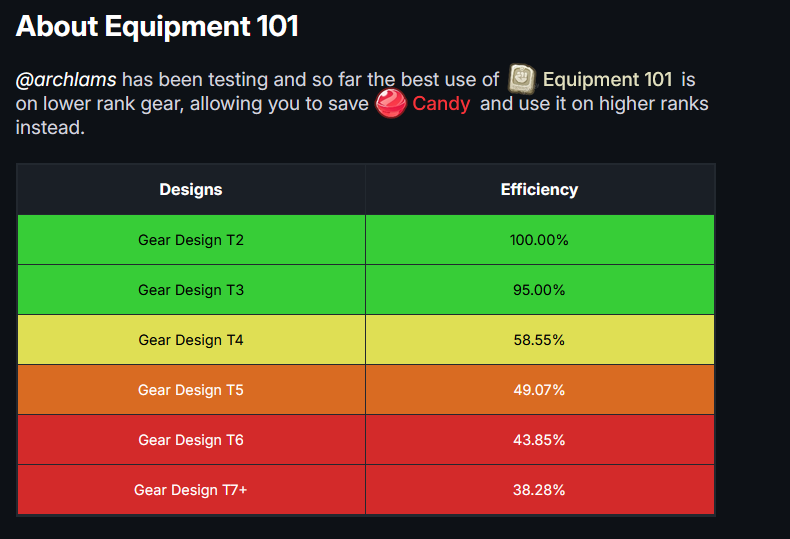This screenshot has height=539, width=790.
Task: Select the Gear Design T4 cell
Action: (191, 340)
